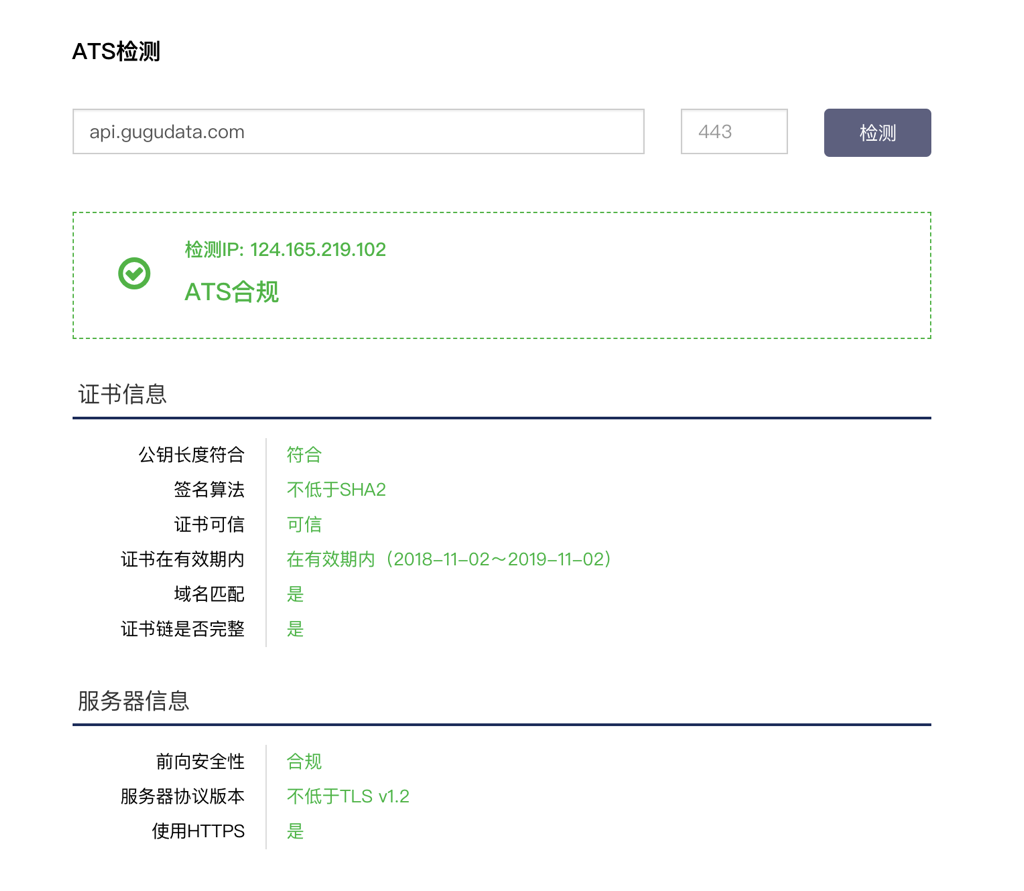Click the 符合 result for 公钥长度符合
Screen dimensions: 1024x891
pyautogui.click(x=303, y=455)
